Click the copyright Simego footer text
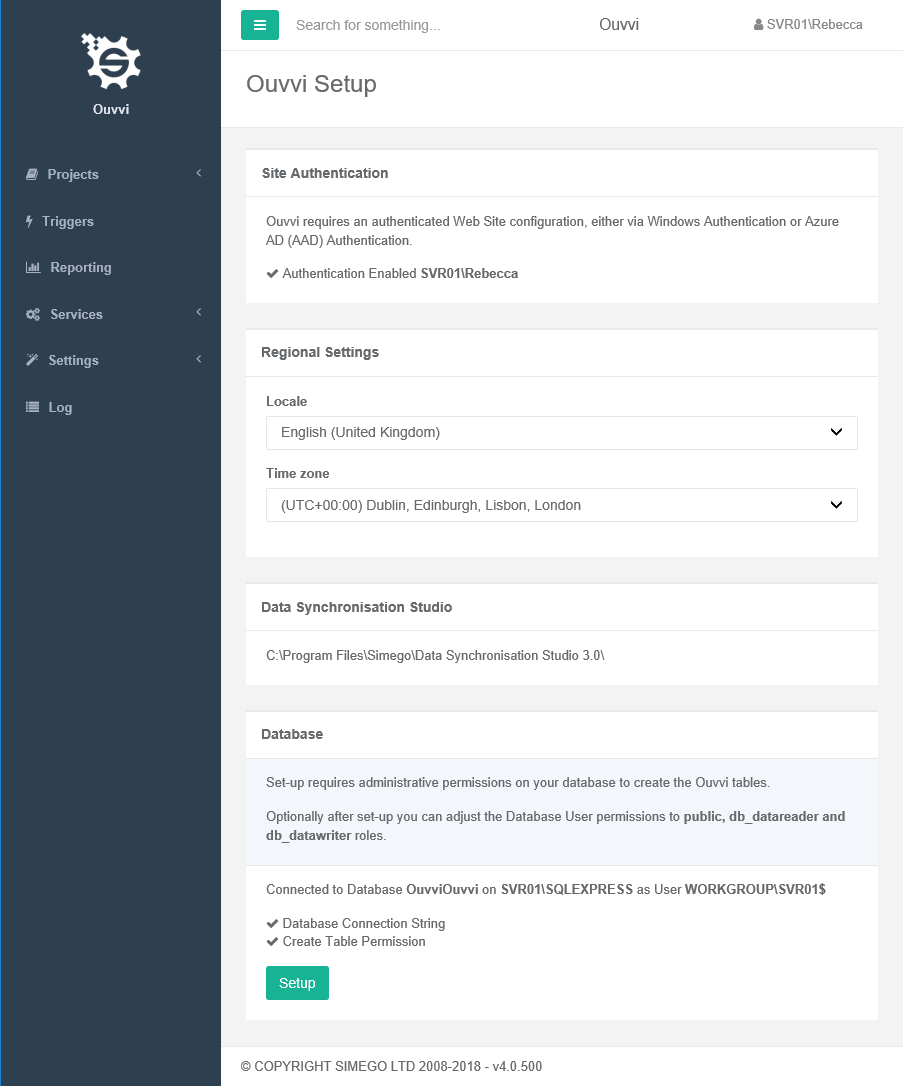Viewport: 903px width, 1086px height. (391, 1067)
